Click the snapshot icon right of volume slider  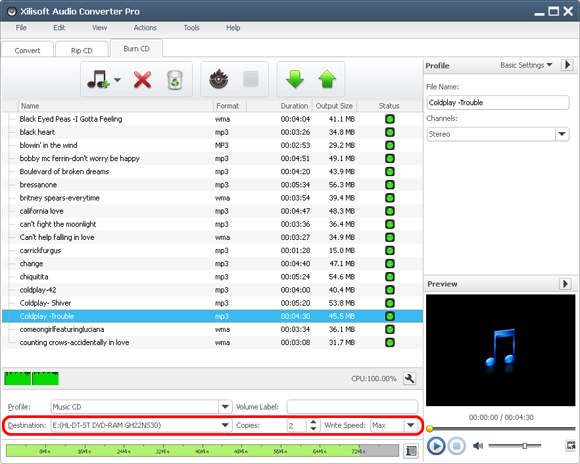click(571, 445)
